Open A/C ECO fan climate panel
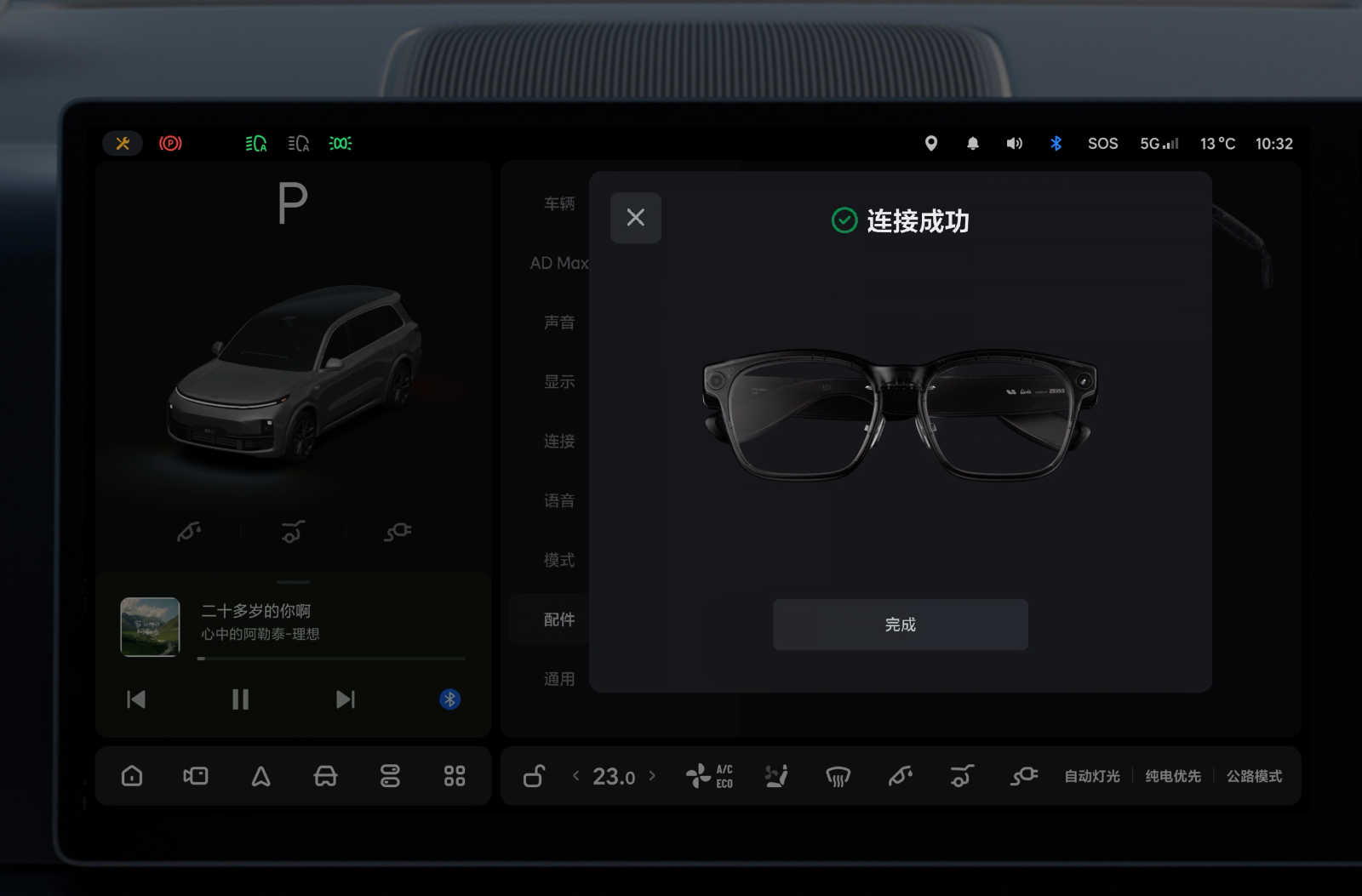The width and height of the screenshot is (1362, 896). click(x=709, y=776)
